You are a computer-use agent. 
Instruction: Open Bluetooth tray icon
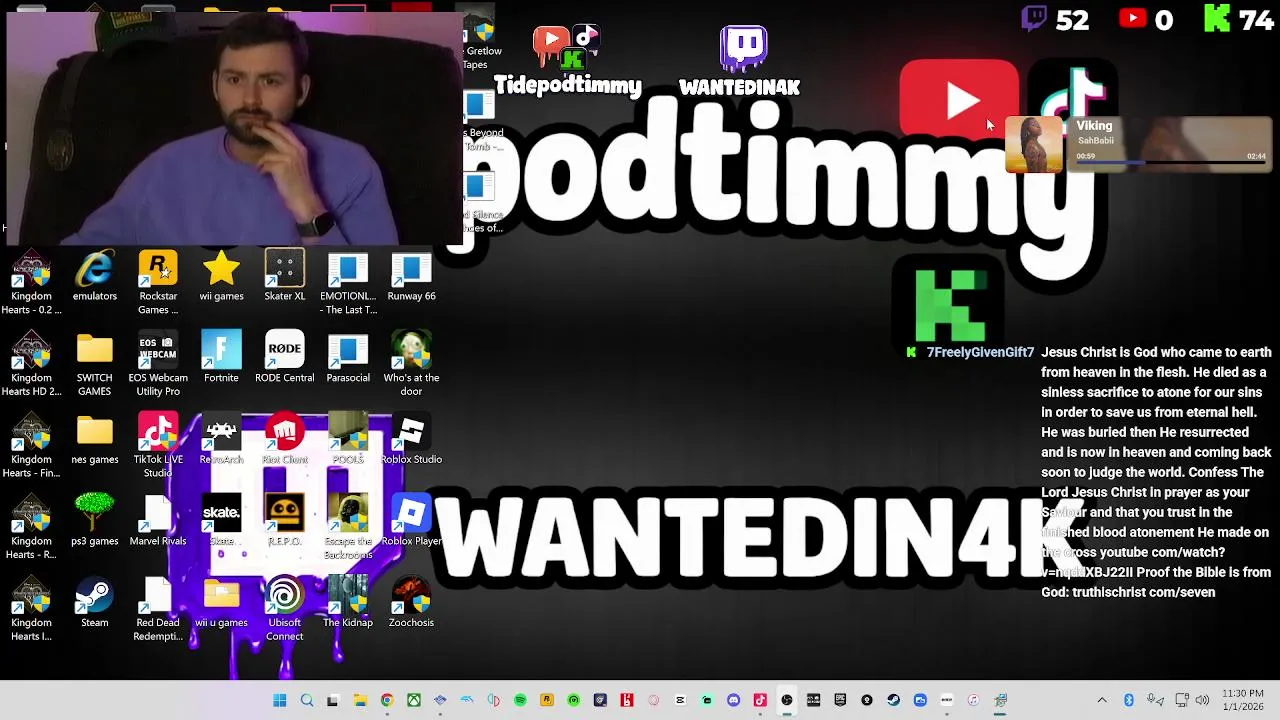coord(1129,700)
